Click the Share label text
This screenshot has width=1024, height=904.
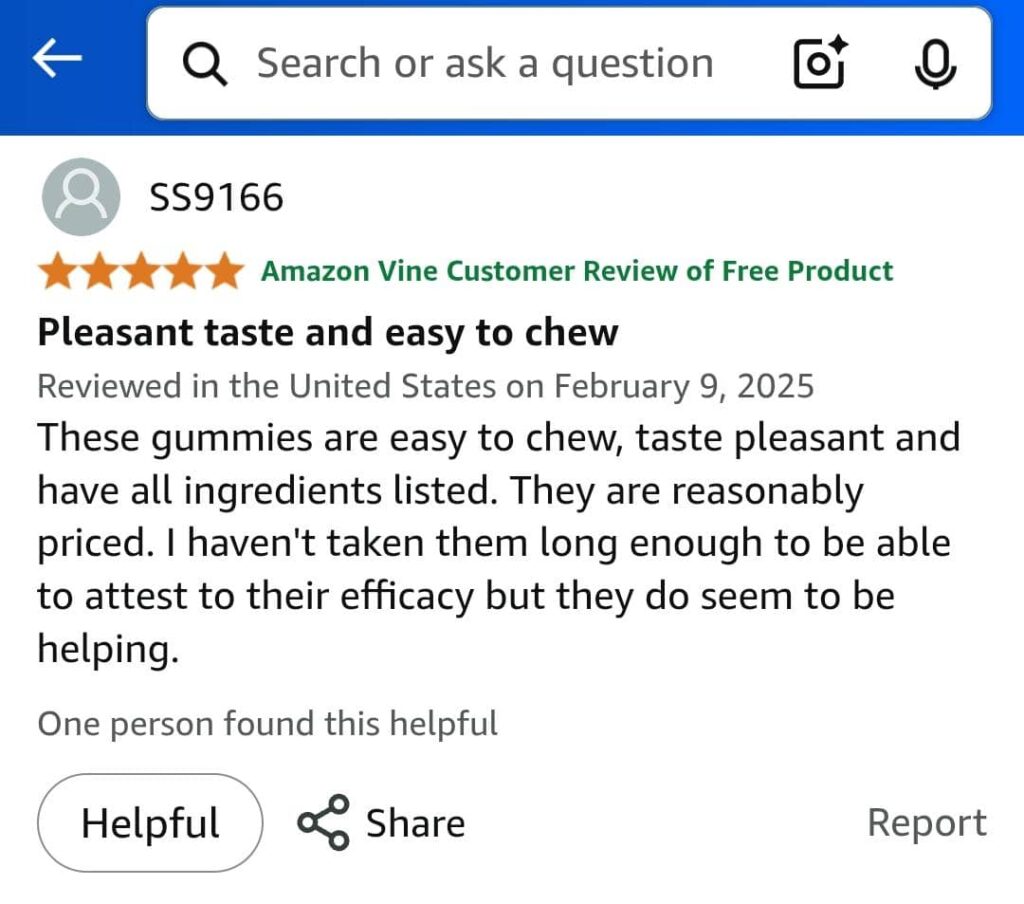click(415, 823)
